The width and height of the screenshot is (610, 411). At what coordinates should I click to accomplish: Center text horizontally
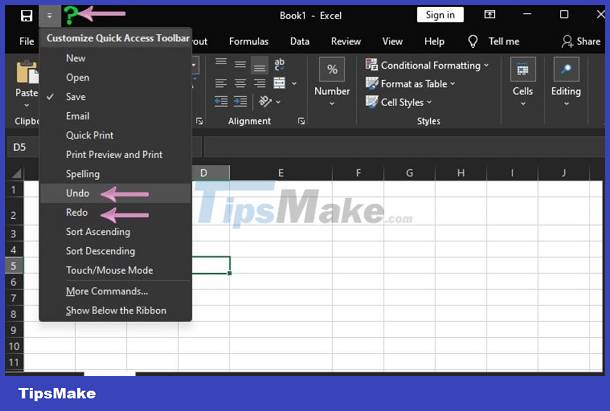[x=240, y=83]
